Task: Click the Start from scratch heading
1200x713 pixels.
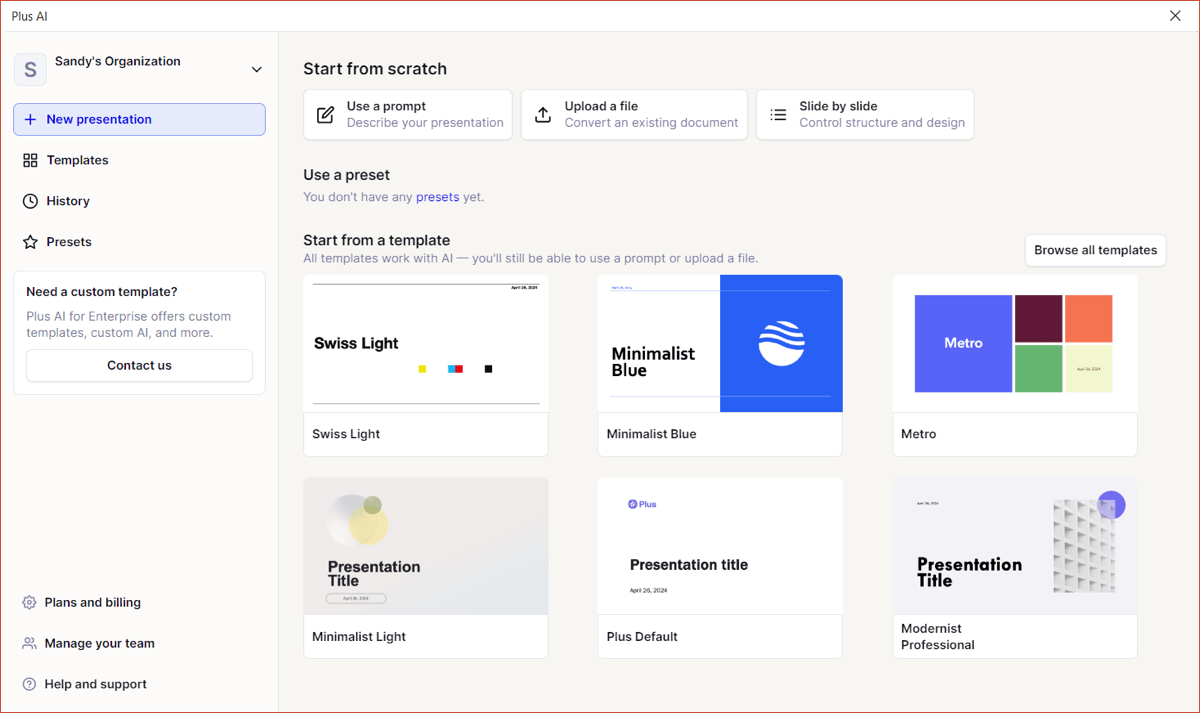Action: coord(375,69)
